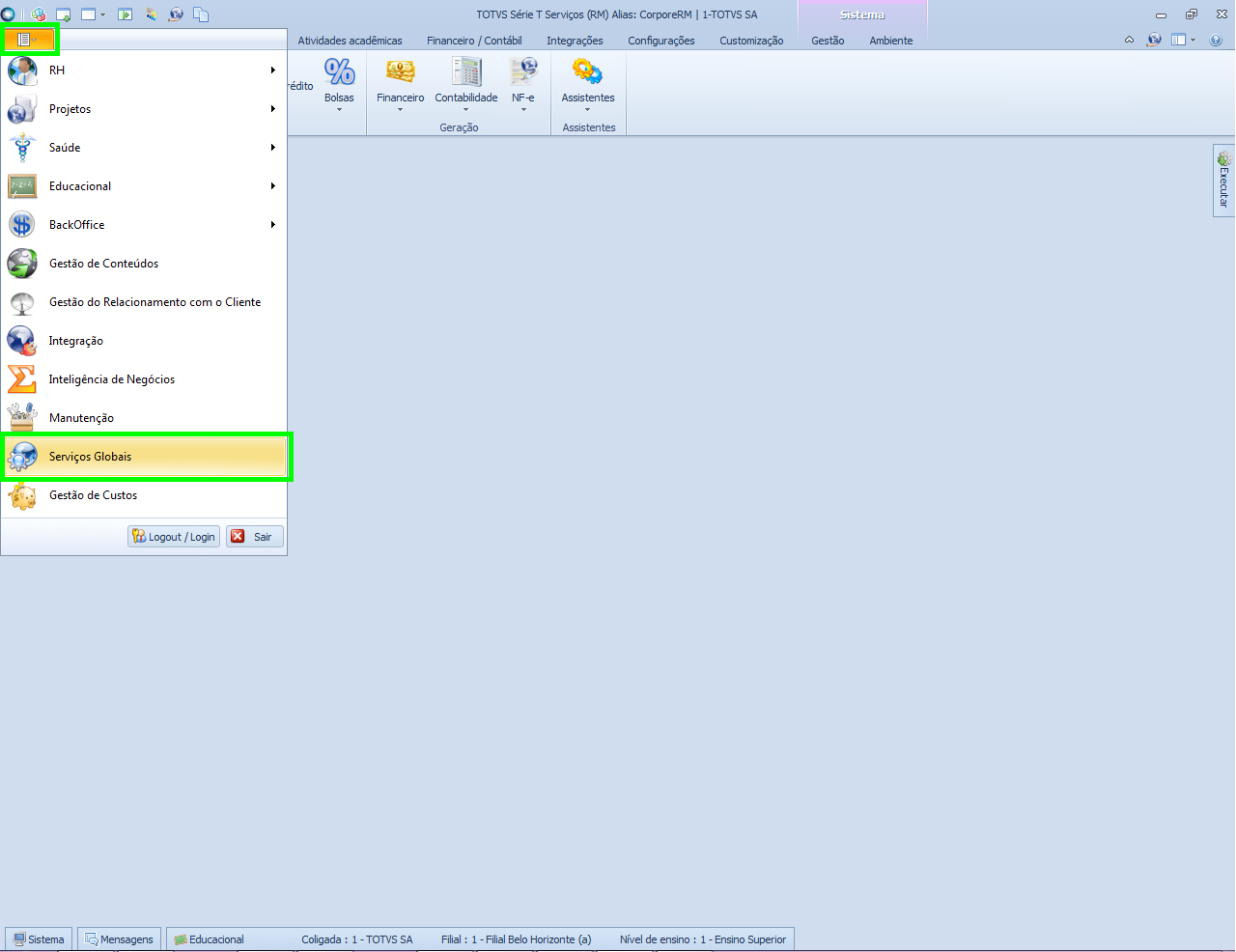
Task: Click the blue help question mark icon
Action: coord(1216,40)
